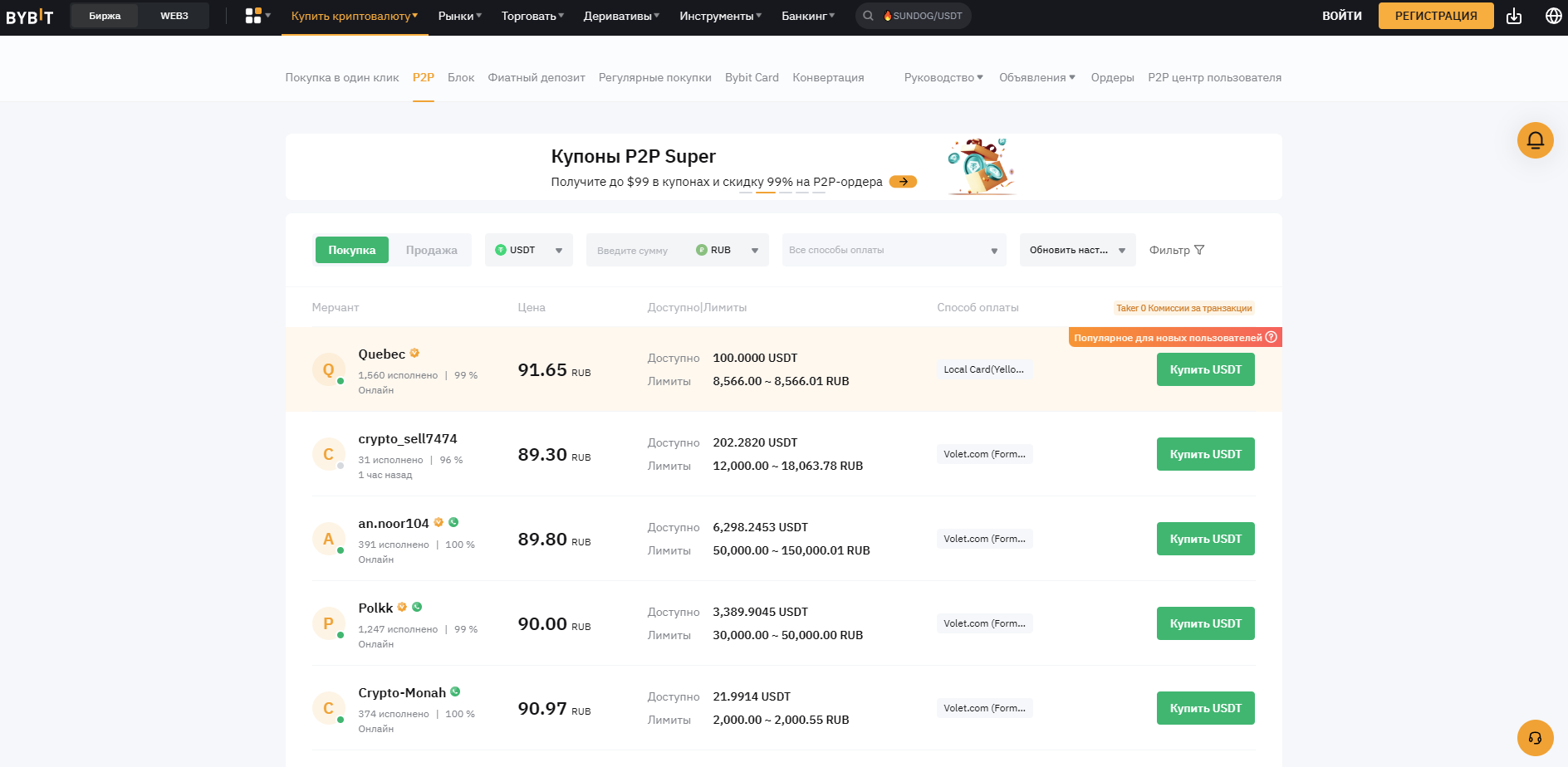Open P2P центр пользователя link
Image resolution: width=1568 pixels, height=767 pixels.
point(1214,77)
